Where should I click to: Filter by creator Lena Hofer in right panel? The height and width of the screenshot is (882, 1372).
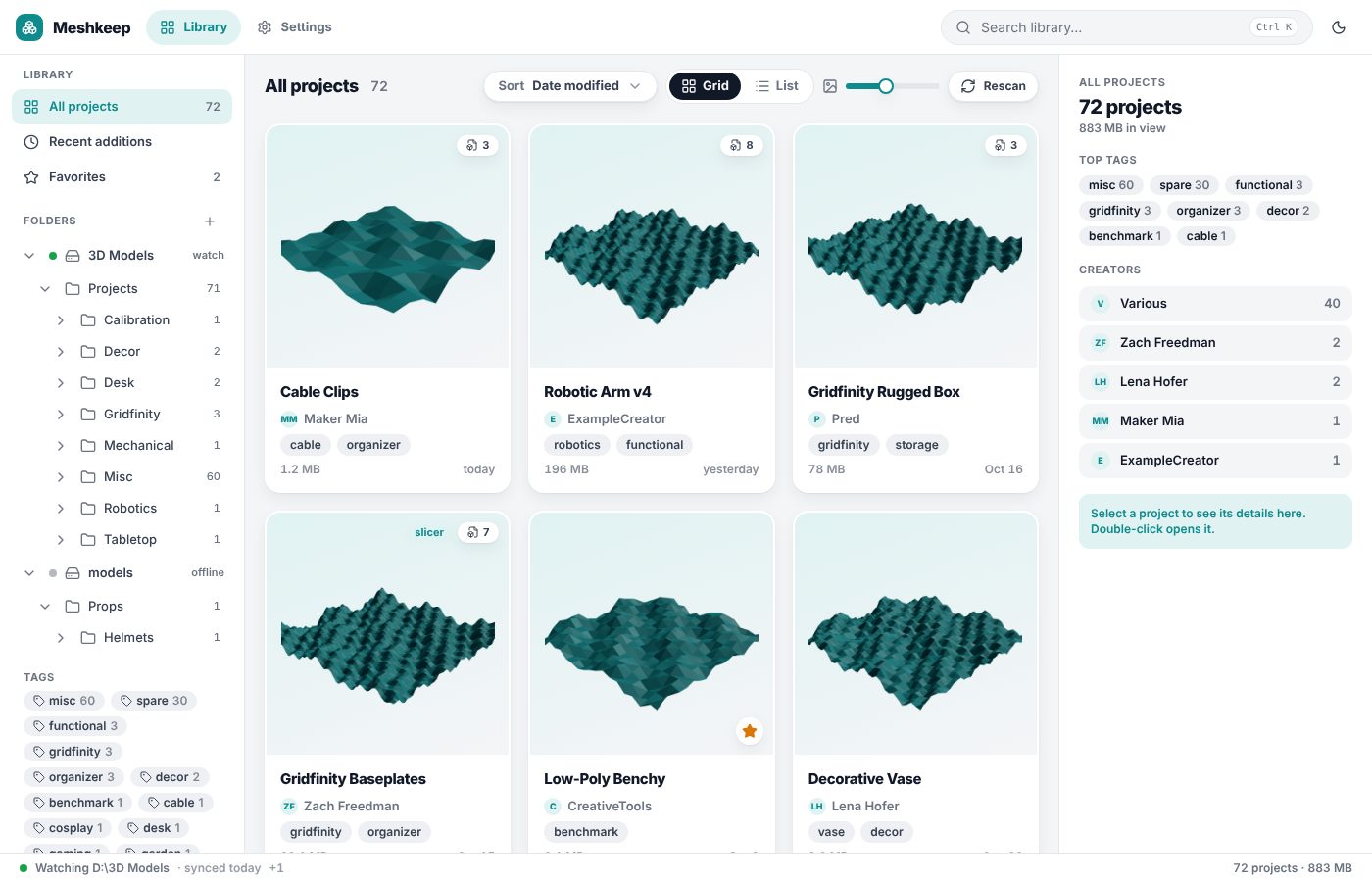[x=1215, y=382]
